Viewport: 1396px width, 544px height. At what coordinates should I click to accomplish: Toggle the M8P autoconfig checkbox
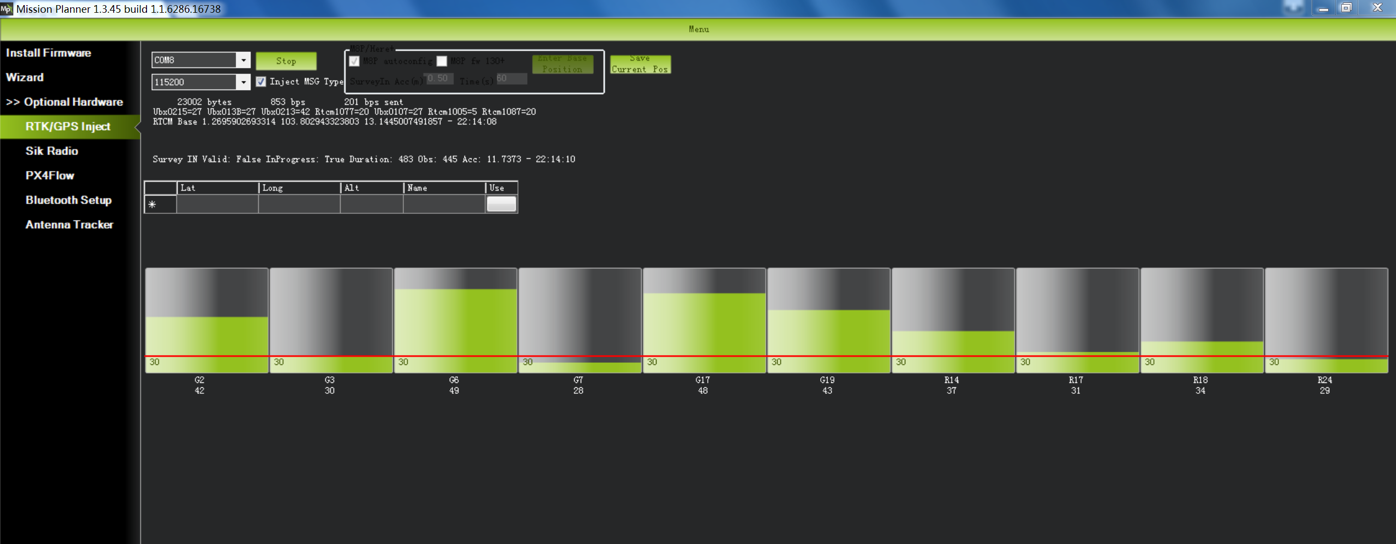pyautogui.click(x=354, y=62)
